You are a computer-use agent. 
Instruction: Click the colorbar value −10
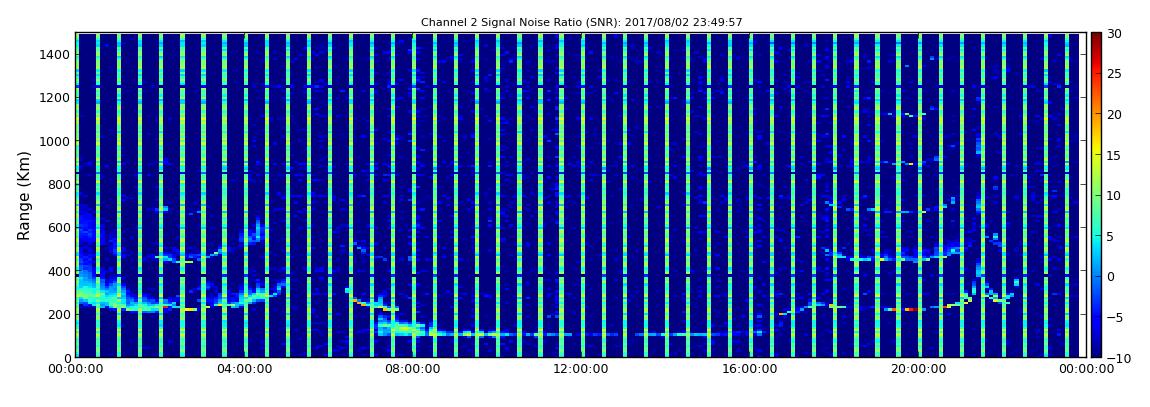(x=1118, y=358)
